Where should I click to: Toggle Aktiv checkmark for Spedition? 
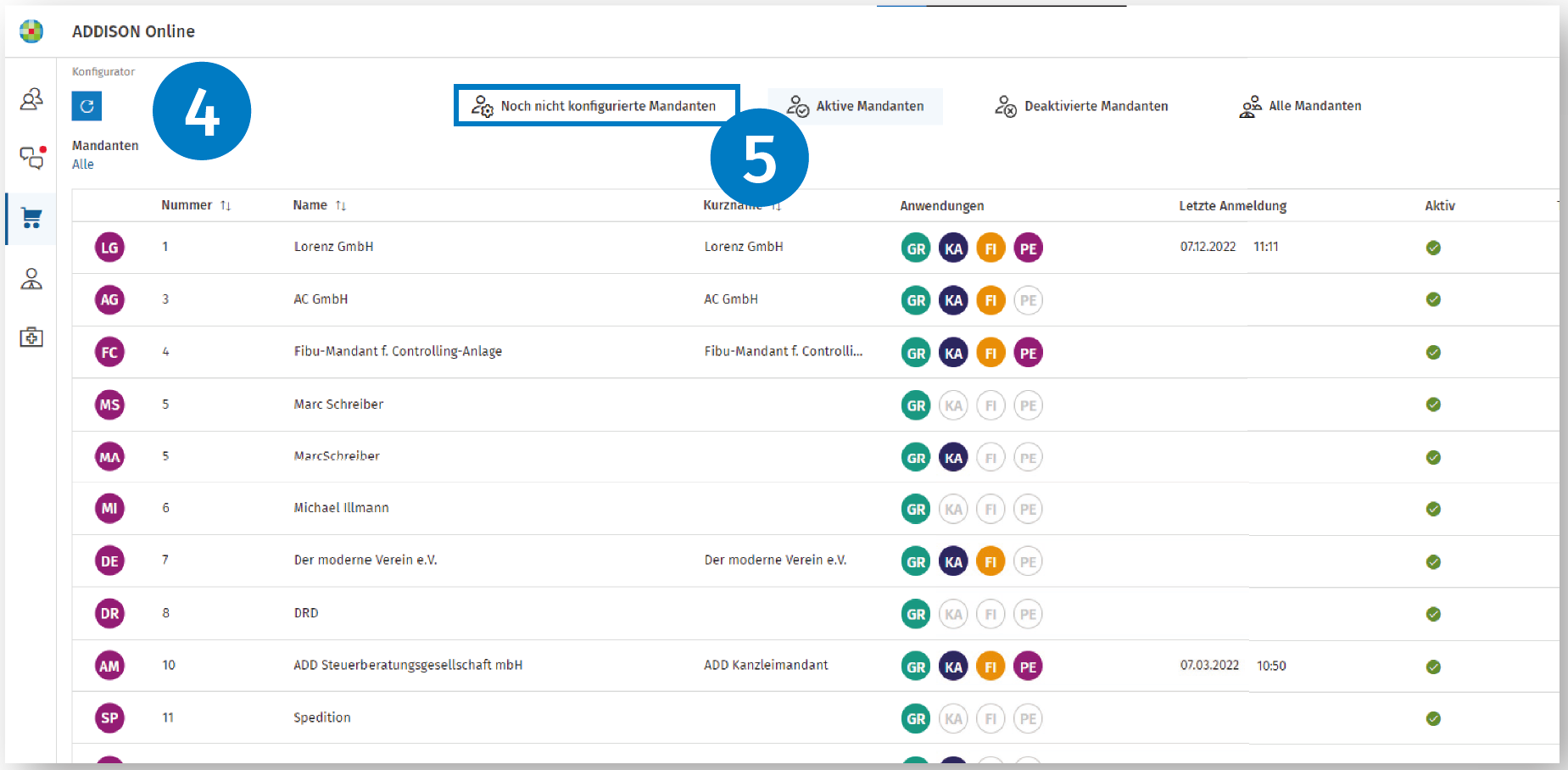[1433, 718]
